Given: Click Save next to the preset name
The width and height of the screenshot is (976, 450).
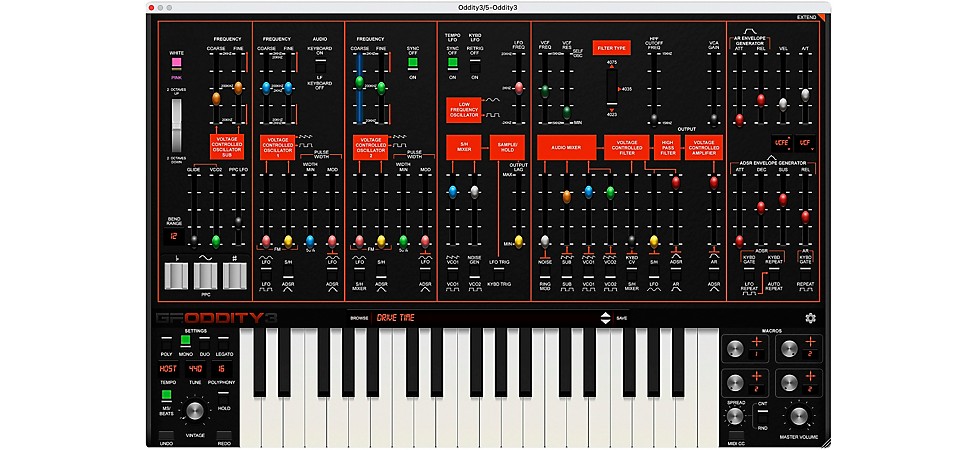Looking at the screenshot, I should (621, 318).
